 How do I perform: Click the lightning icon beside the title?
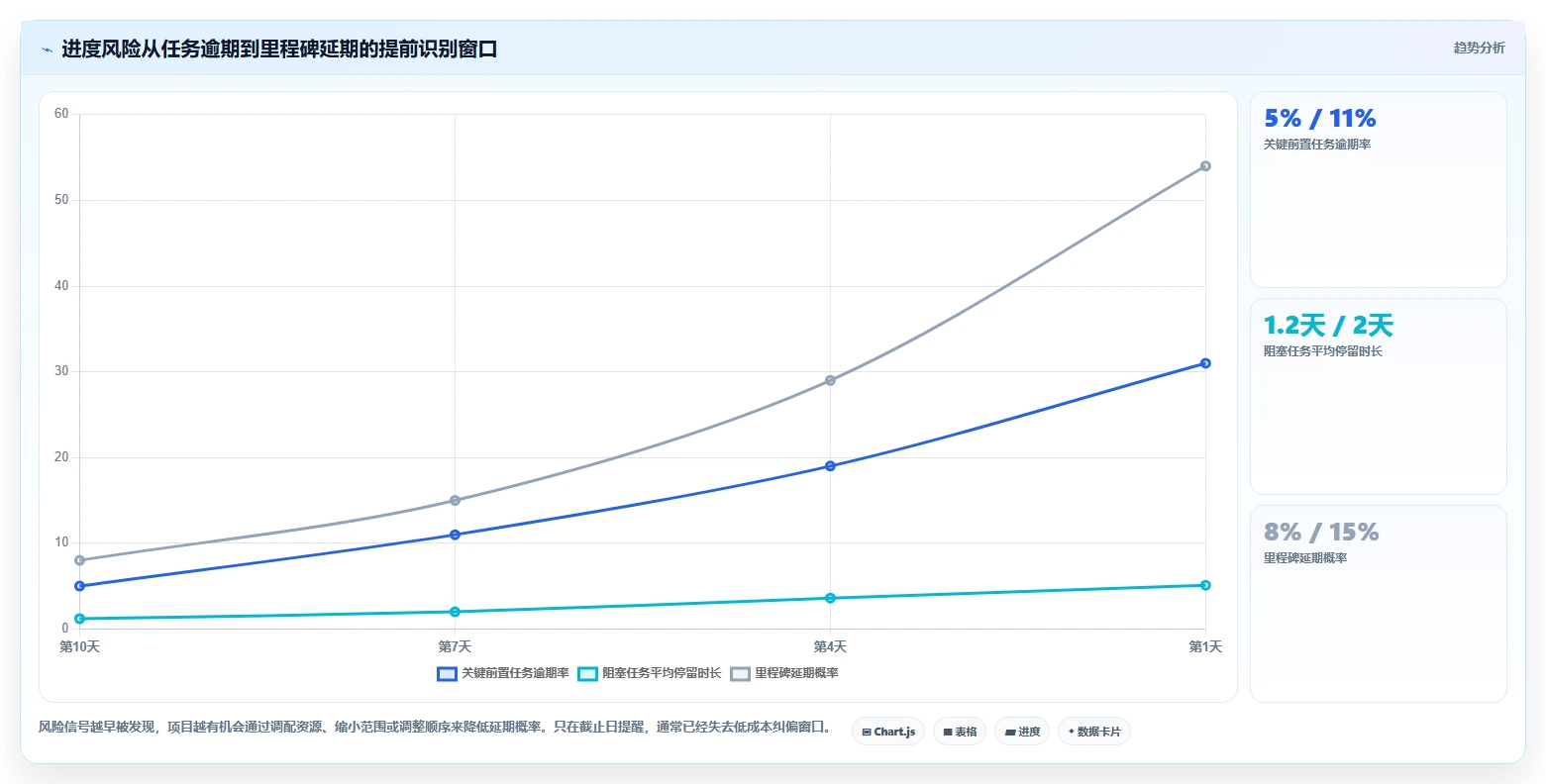click(47, 49)
